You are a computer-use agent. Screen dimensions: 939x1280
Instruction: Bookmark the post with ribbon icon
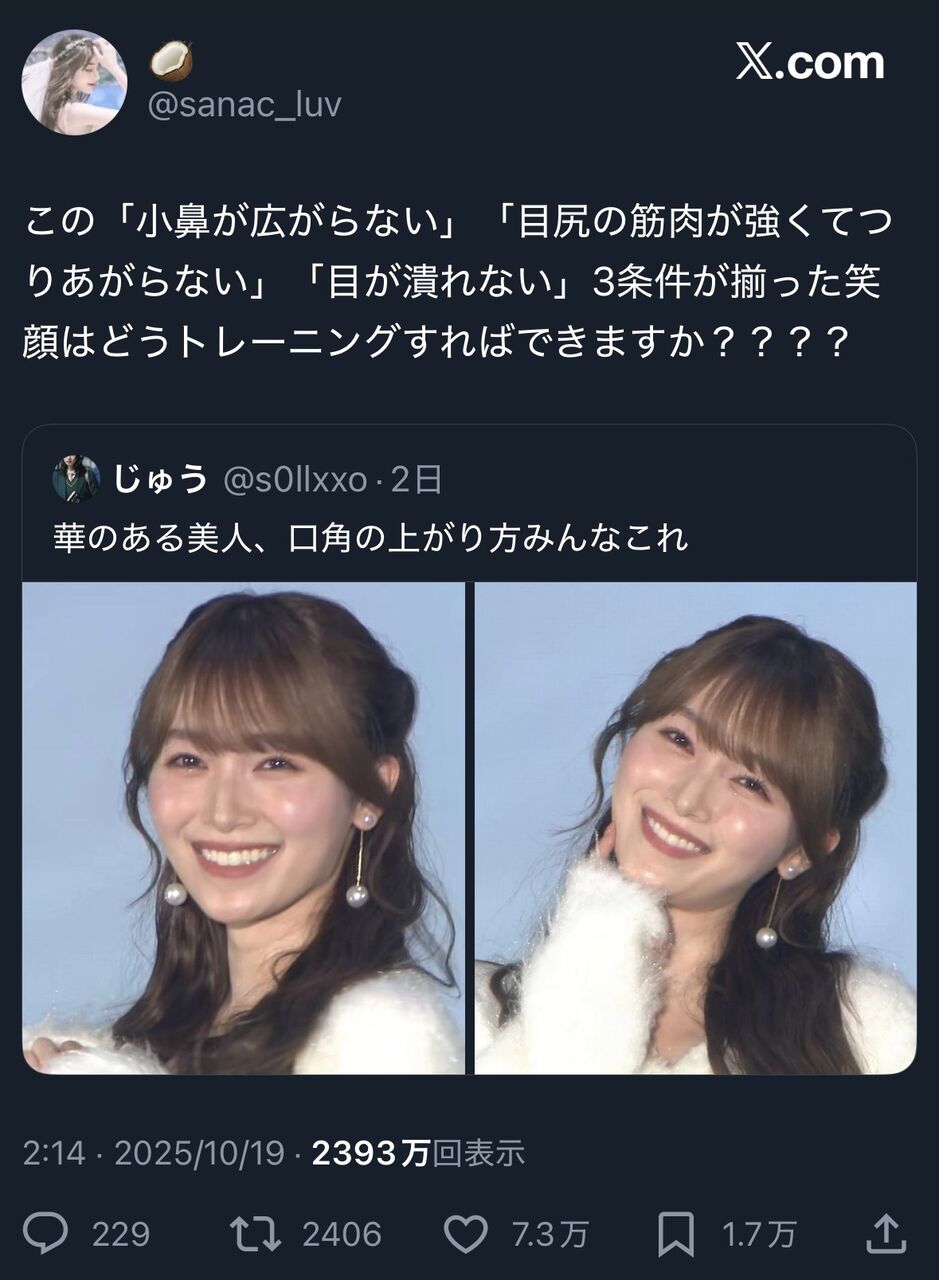click(x=677, y=1234)
